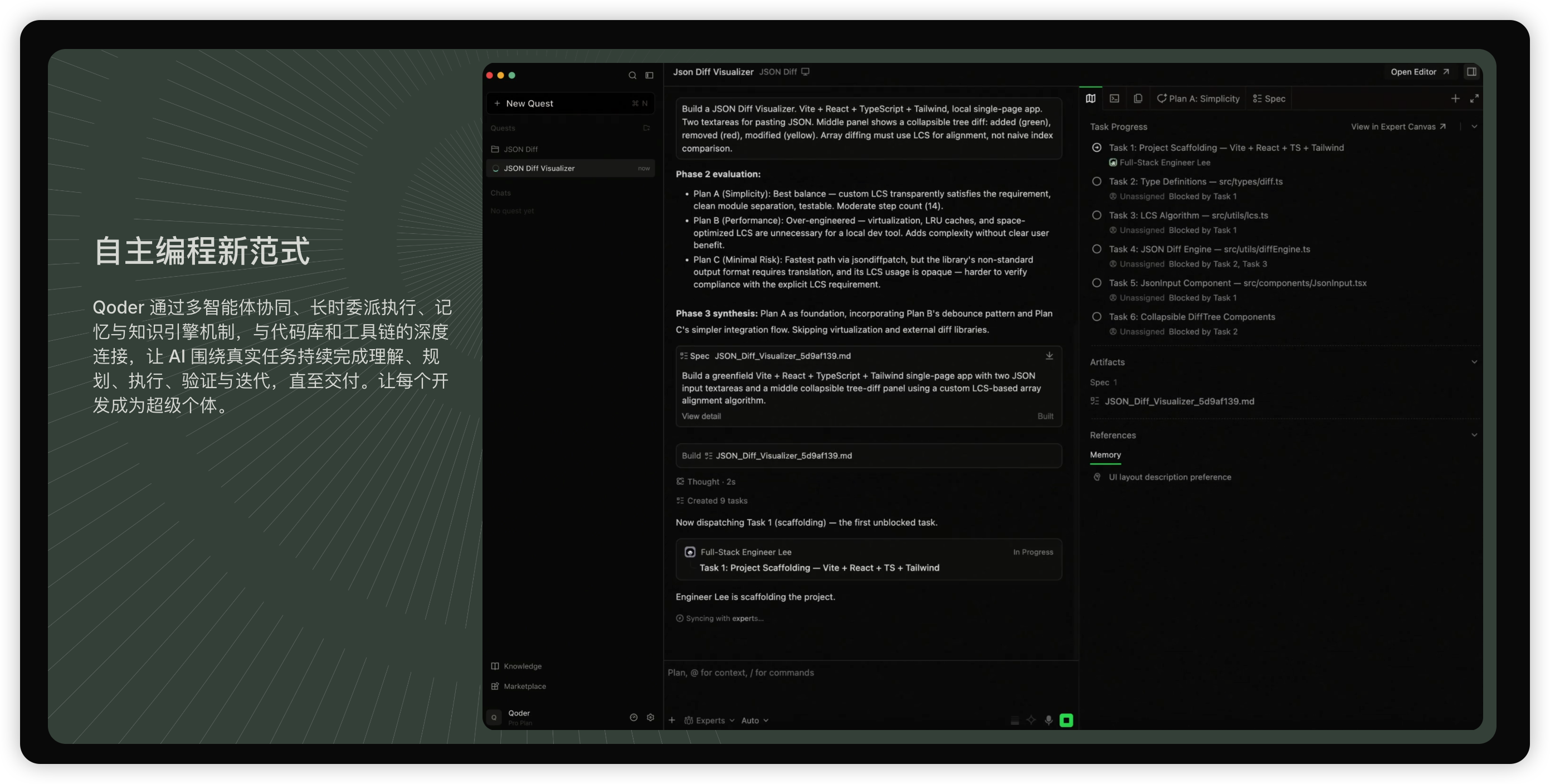Click the monitor icon next to JSON Diff title
Viewport: 1550px width, 784px height.
[x=805, y=71]
